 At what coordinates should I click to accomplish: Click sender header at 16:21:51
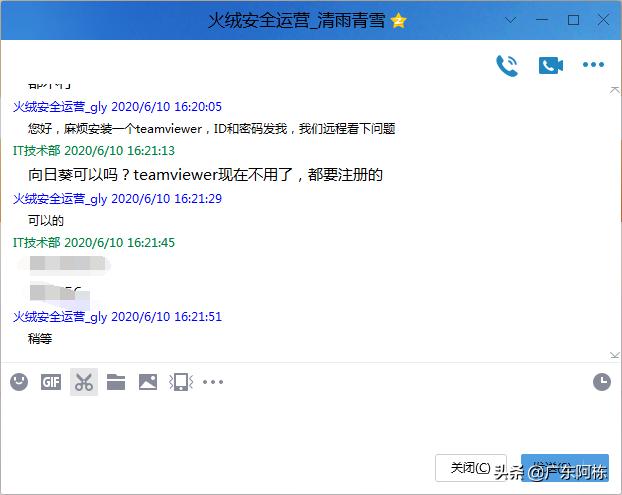click(x=117, y=317)
